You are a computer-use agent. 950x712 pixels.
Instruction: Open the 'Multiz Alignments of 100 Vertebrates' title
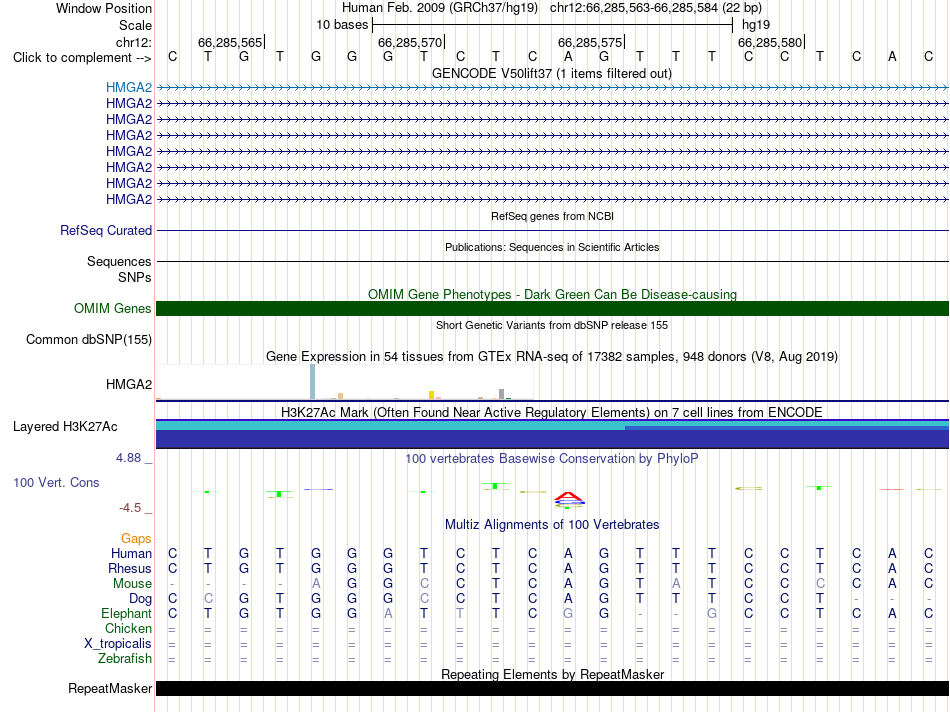click(x=552, y=525)
